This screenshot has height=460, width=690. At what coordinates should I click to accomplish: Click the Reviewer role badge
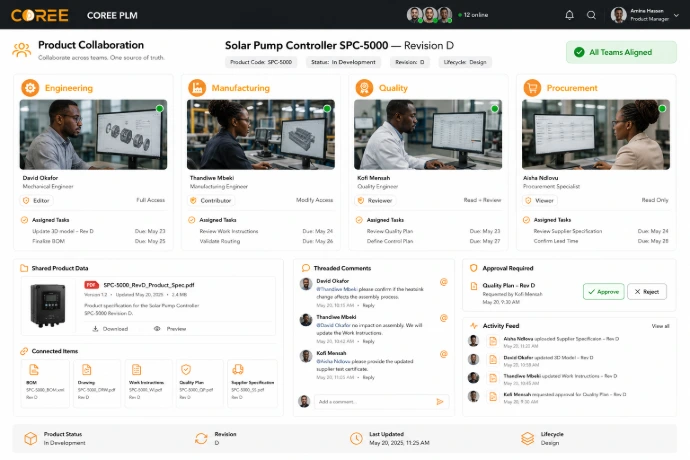375,201
